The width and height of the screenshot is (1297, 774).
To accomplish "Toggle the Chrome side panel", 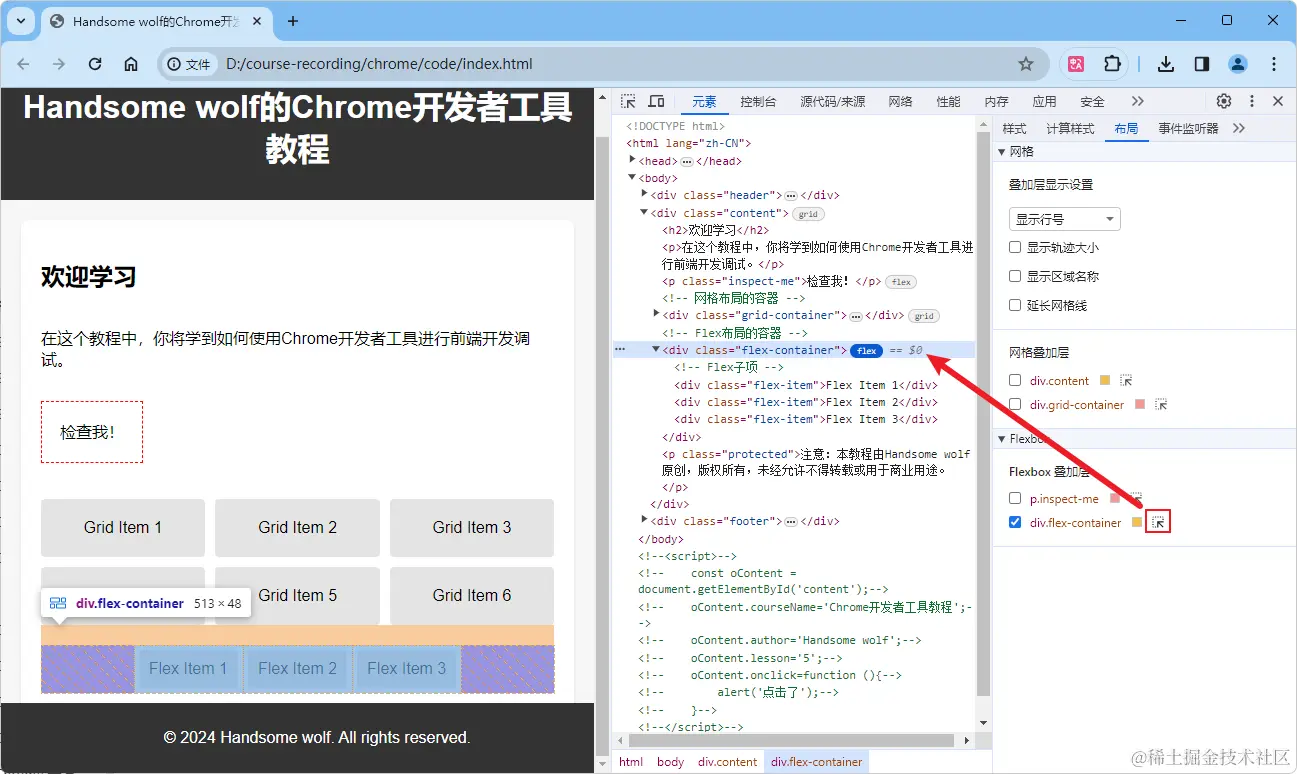I will point(1202,64).
